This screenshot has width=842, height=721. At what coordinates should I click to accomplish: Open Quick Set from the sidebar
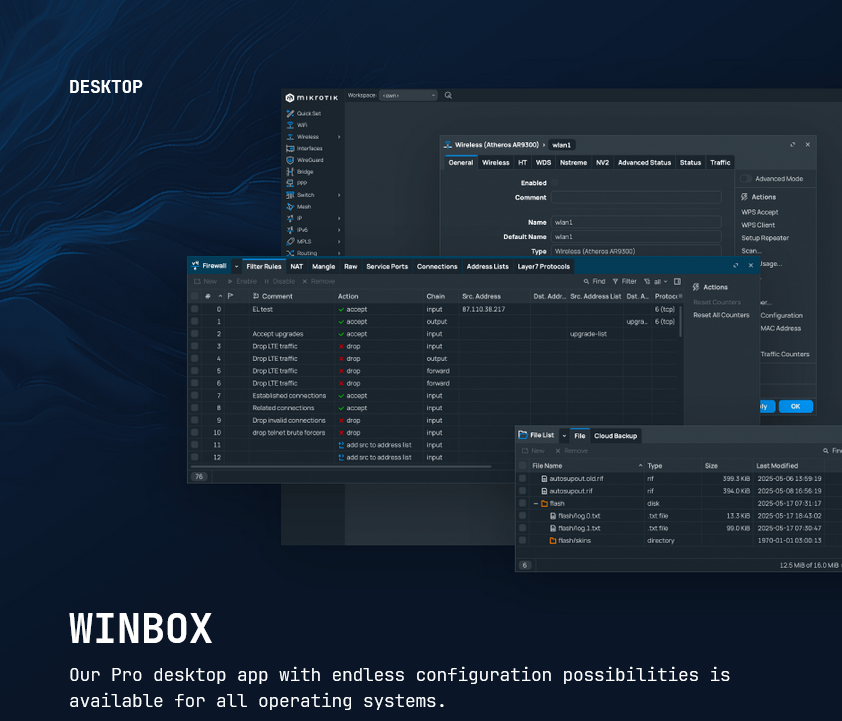pyautogui.click(x=304, y=113)
